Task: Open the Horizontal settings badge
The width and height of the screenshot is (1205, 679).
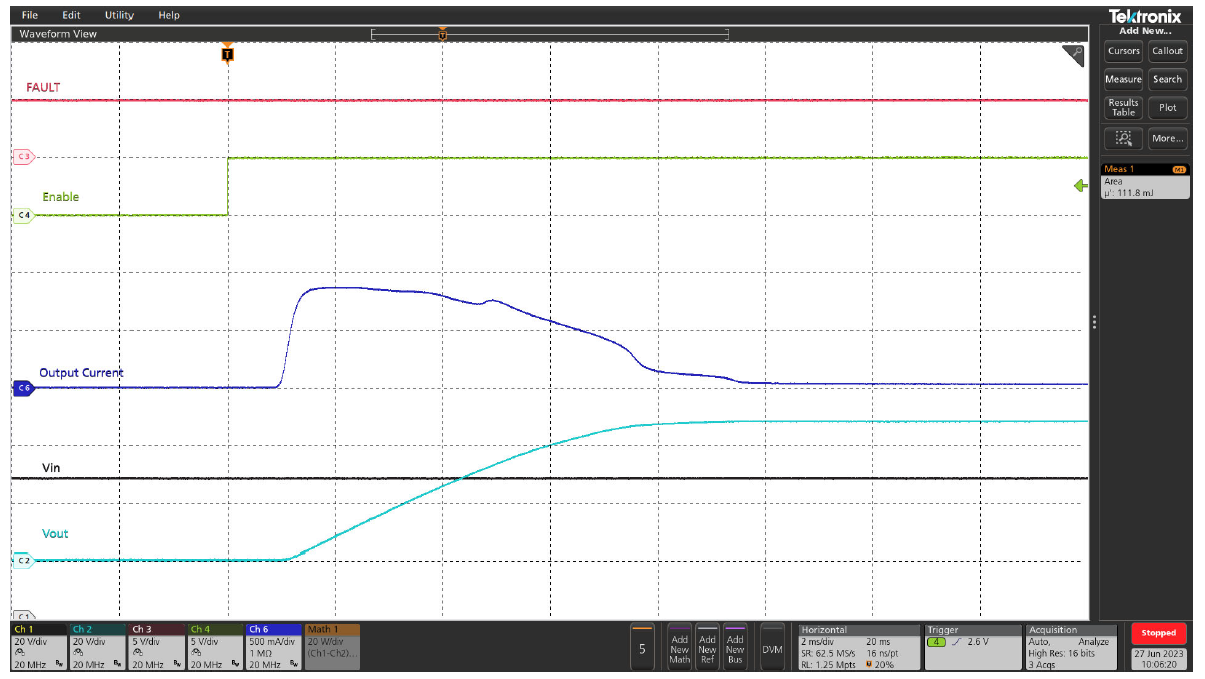Action: pyautogui.click(x=858, y=647)
